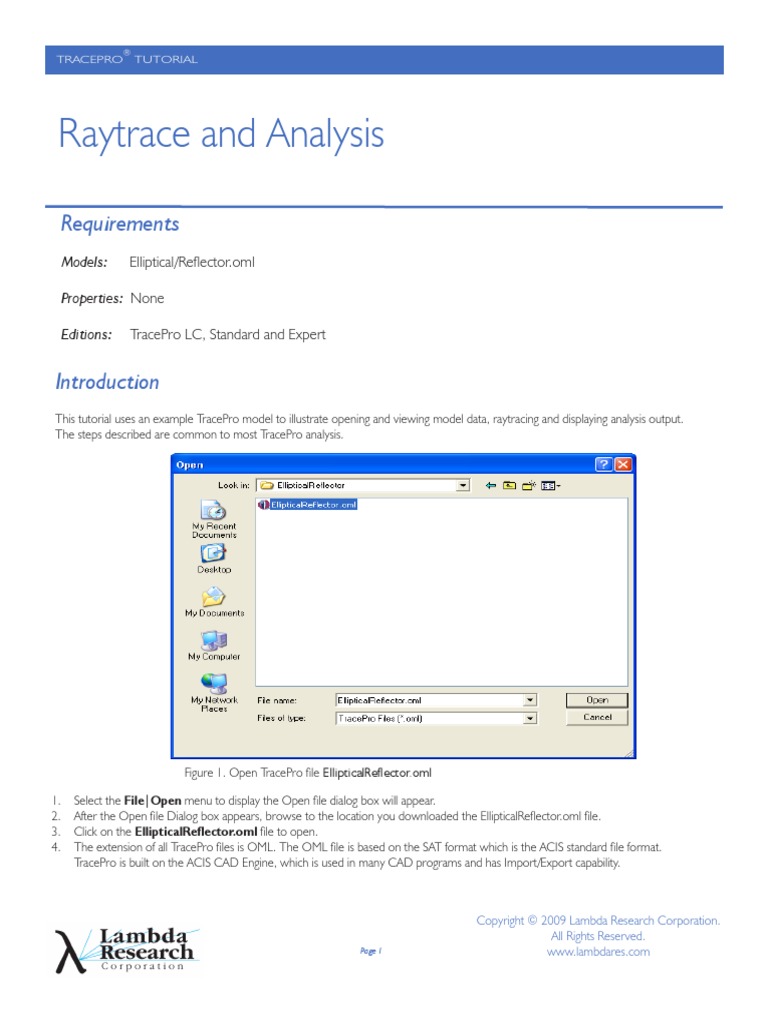Screen dimensions: 768x1024
Task: Click the Open button
Action: (597, 700)
